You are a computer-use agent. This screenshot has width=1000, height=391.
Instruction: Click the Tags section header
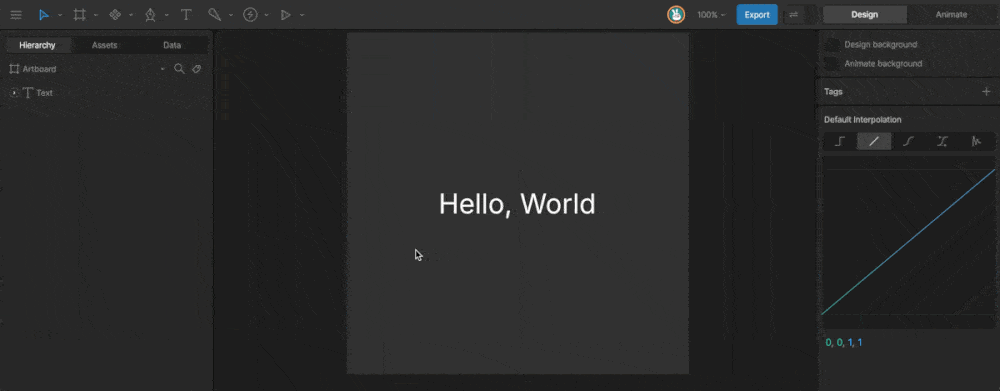(x=833, y=92)
